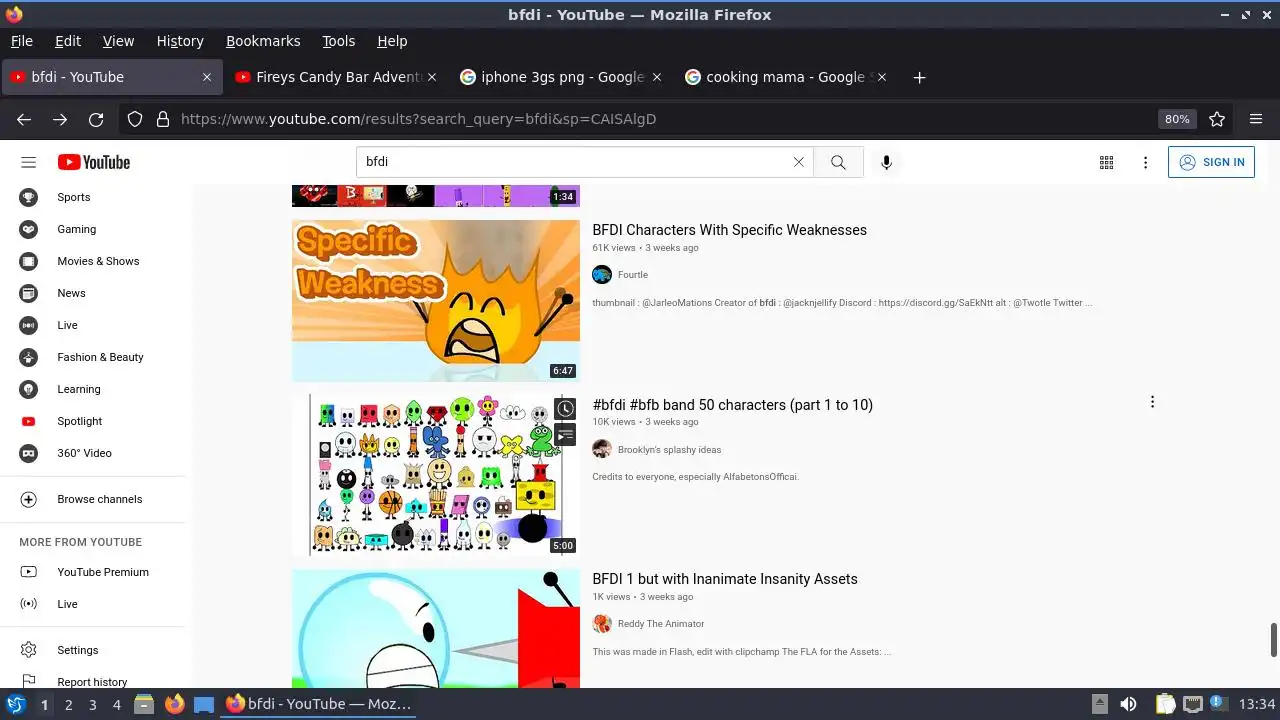
Task: Open the Help menu
Action: tap(392, 41)
